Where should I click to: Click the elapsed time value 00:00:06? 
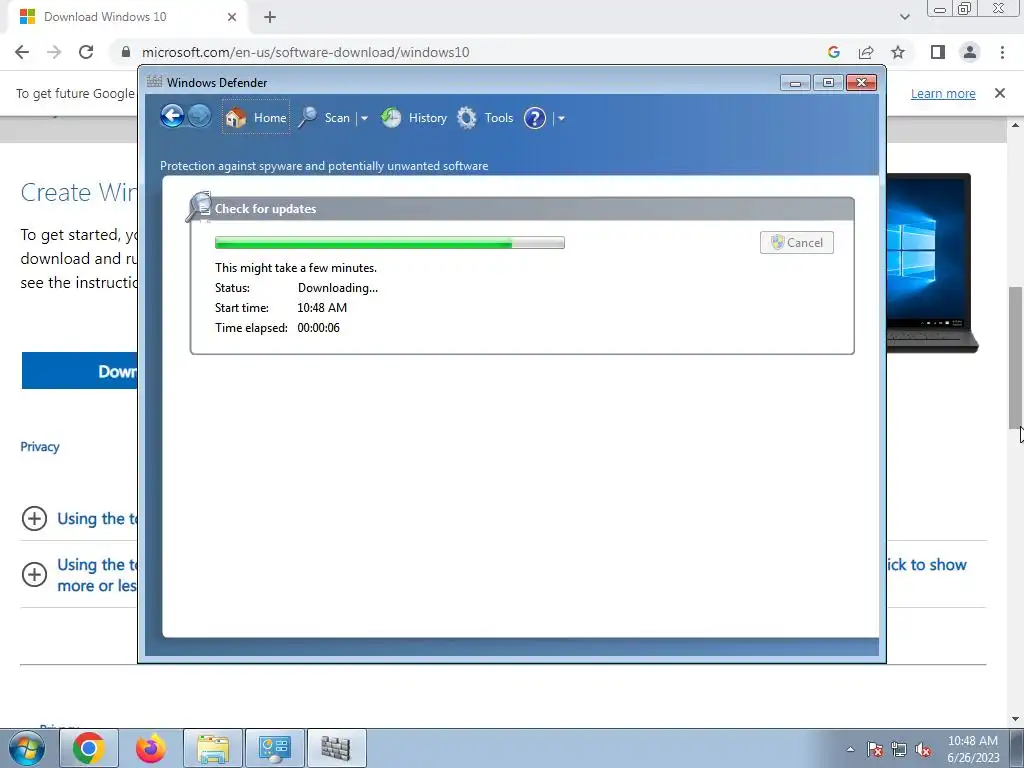click(319, 328)
